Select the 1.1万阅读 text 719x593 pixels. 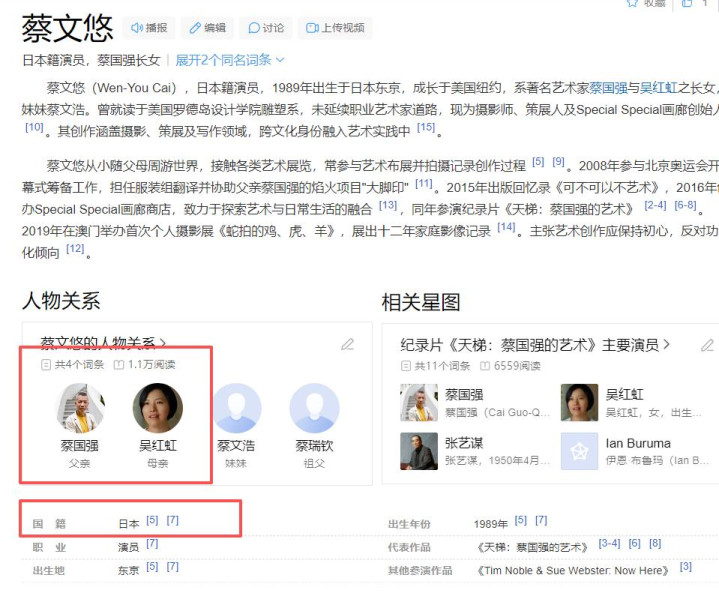(151, 365)
